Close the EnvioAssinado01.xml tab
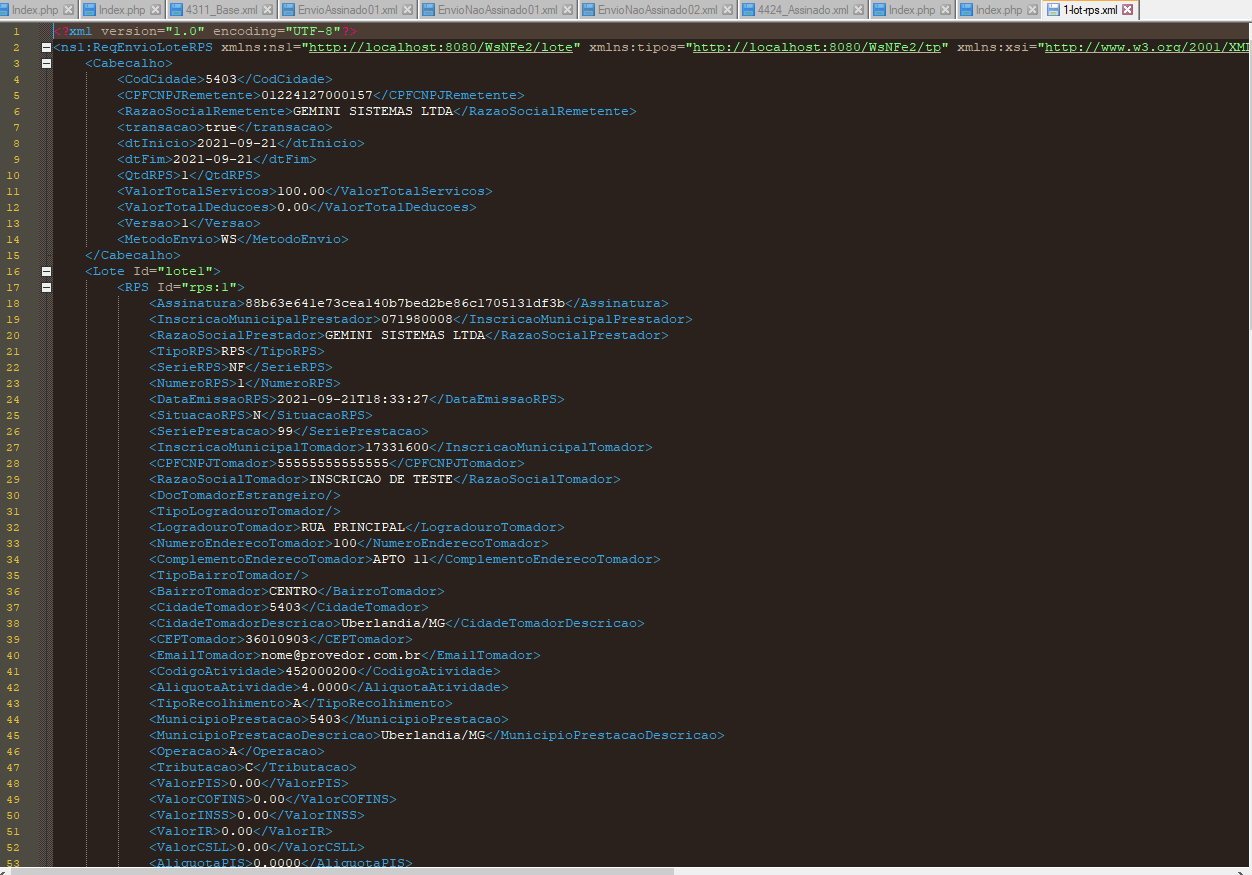Screen dimensions: 1252x875 point(408,10)
